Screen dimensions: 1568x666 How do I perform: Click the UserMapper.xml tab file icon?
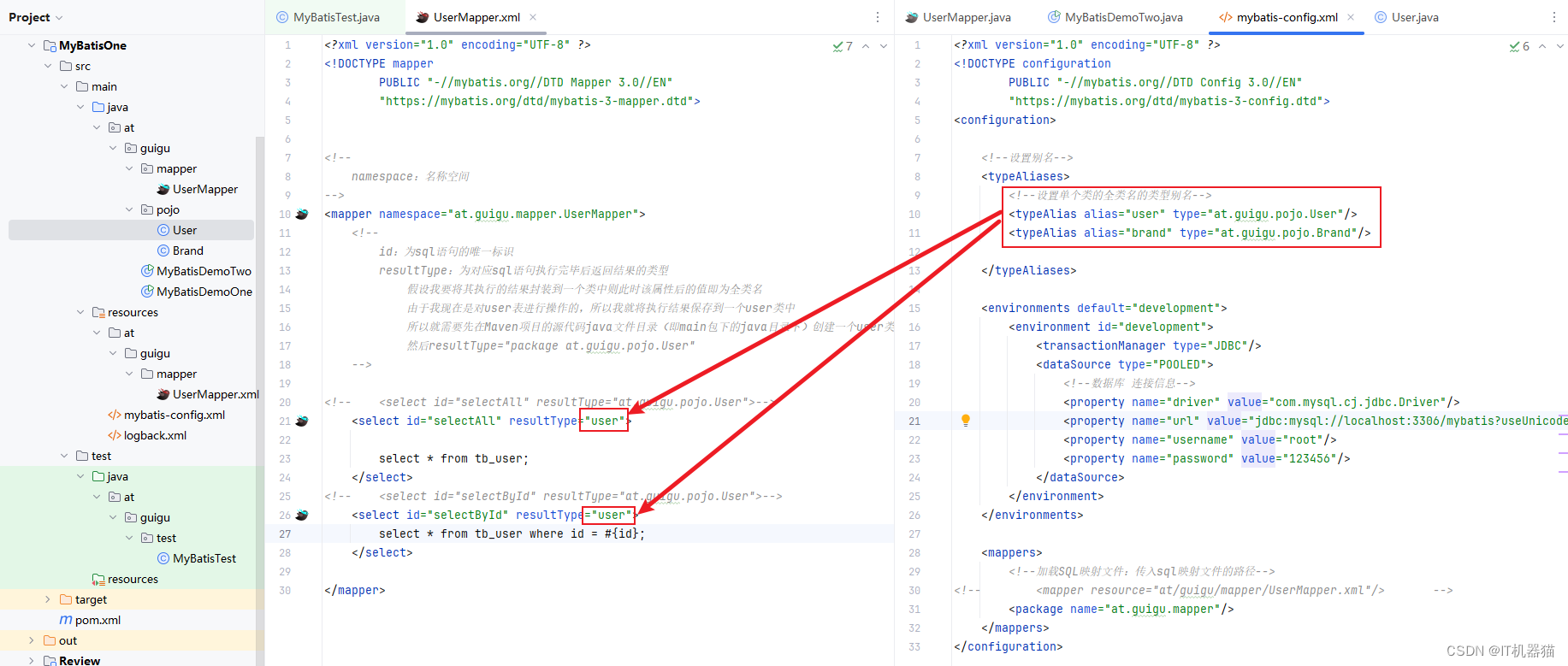click(x=422, y=17)
